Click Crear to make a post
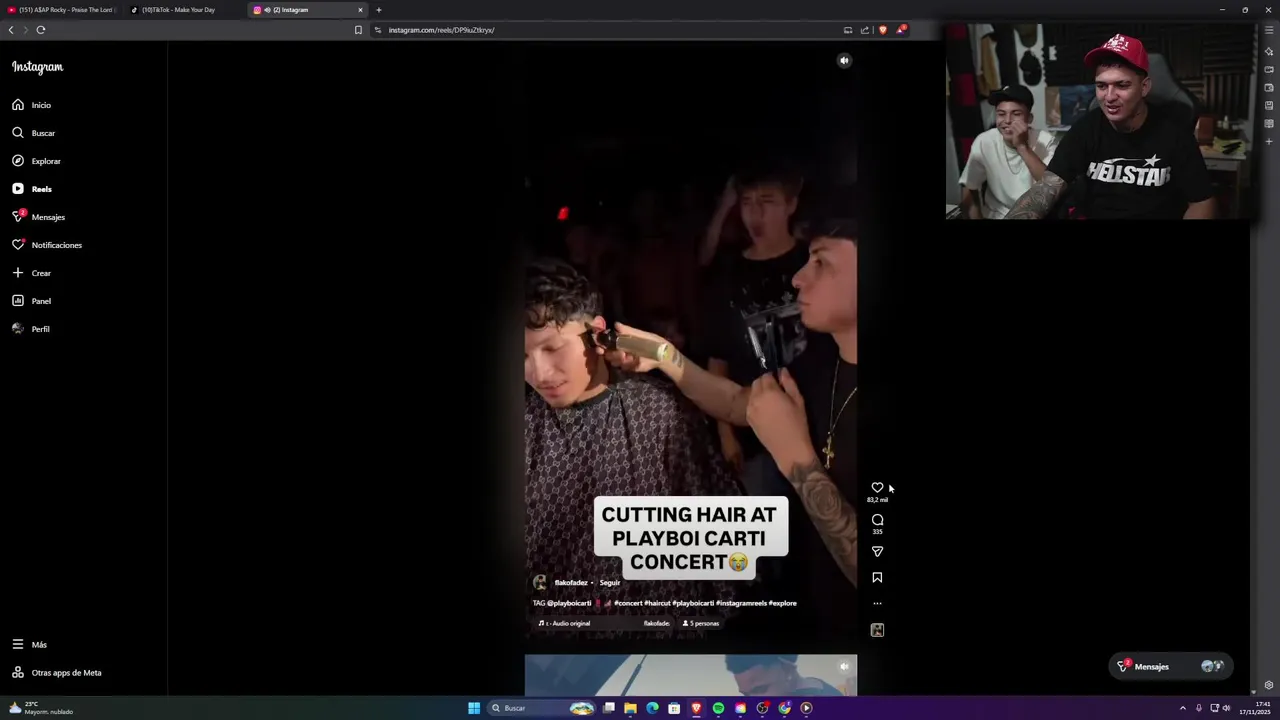The image size is (1280, 720). pos(32,273)
